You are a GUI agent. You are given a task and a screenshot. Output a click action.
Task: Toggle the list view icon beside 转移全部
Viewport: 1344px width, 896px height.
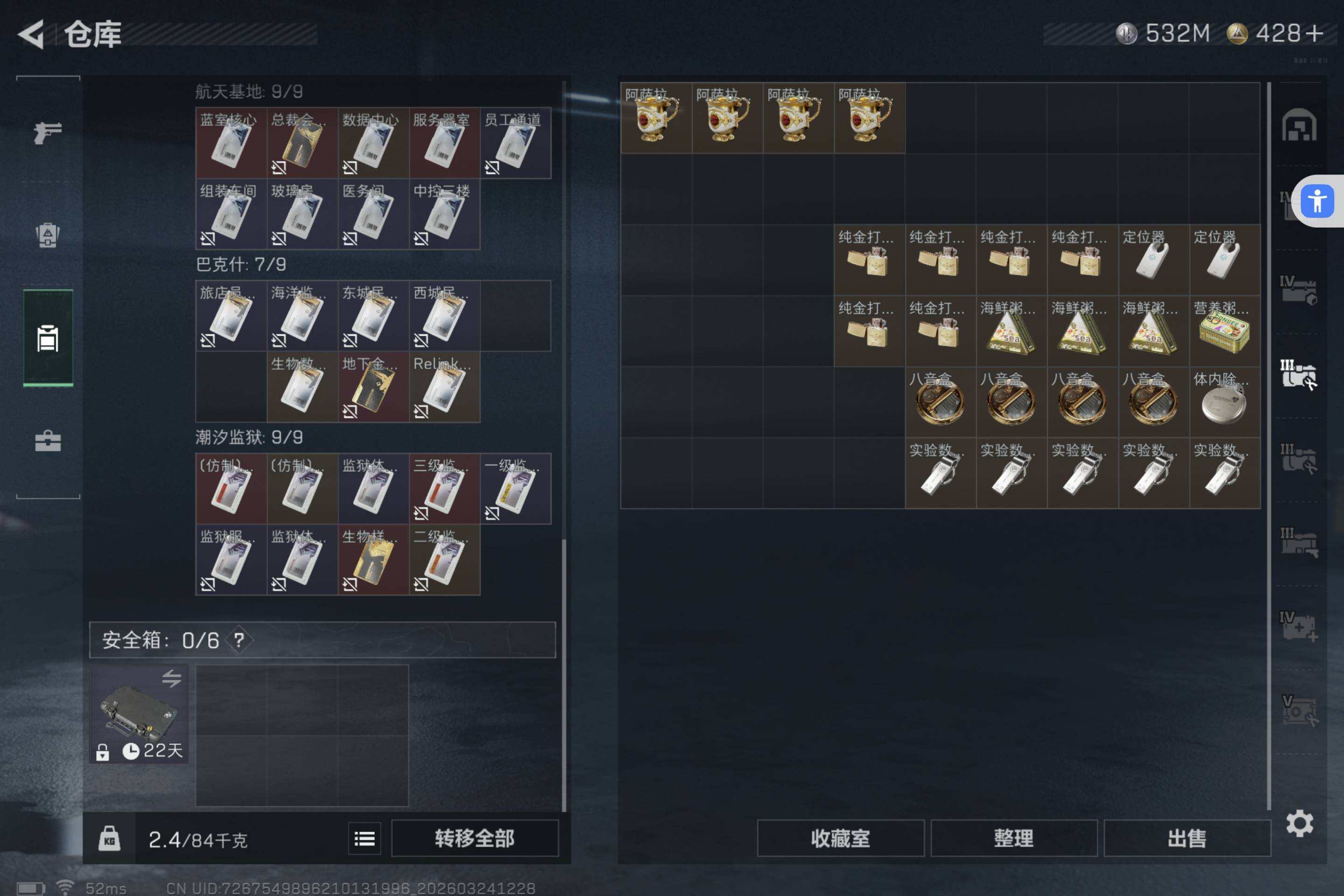364,838
